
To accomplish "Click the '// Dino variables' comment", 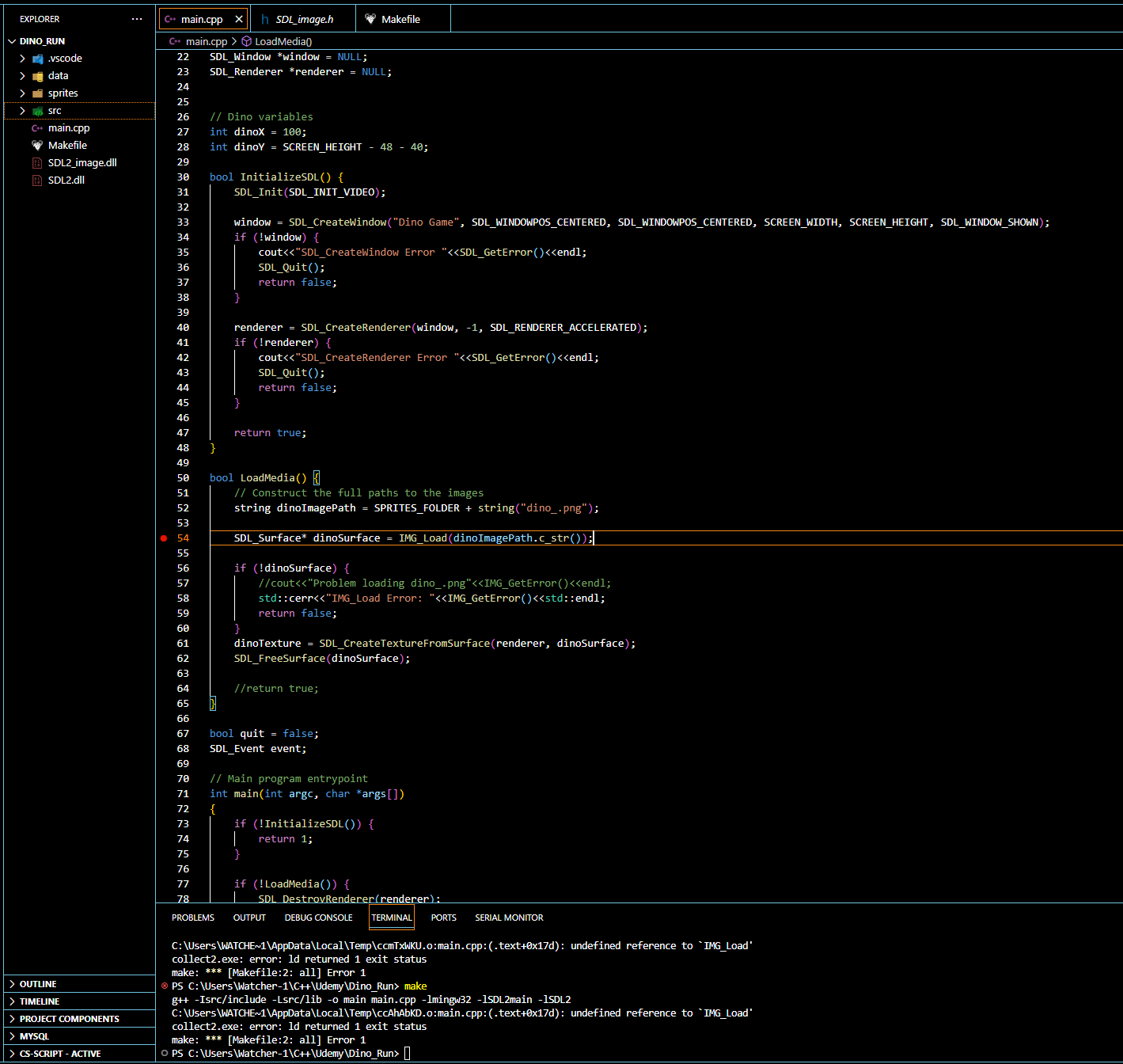I will (x=261, y=117).
